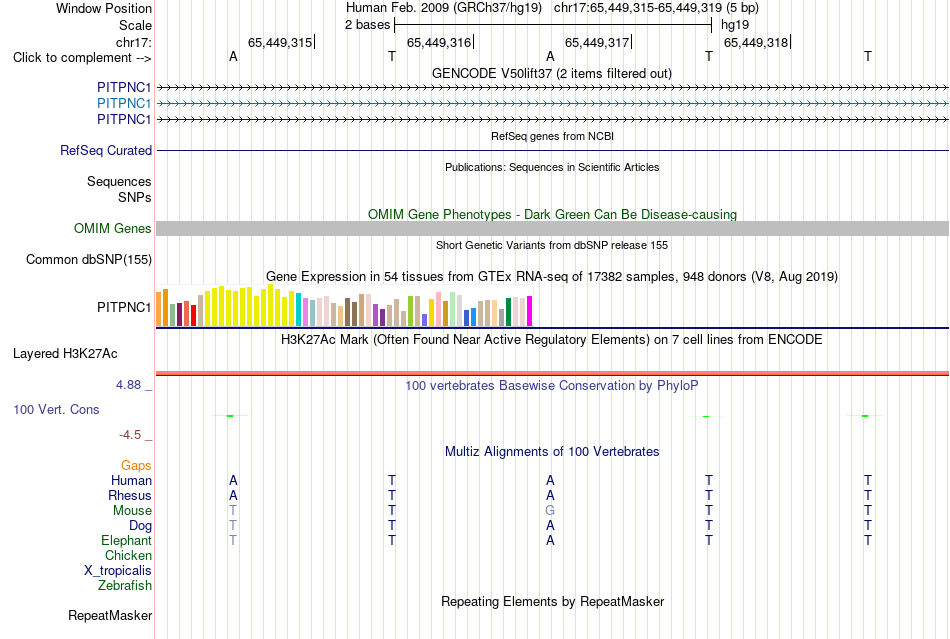Click the magenta bar in GTEx chart

click(530, 311)
